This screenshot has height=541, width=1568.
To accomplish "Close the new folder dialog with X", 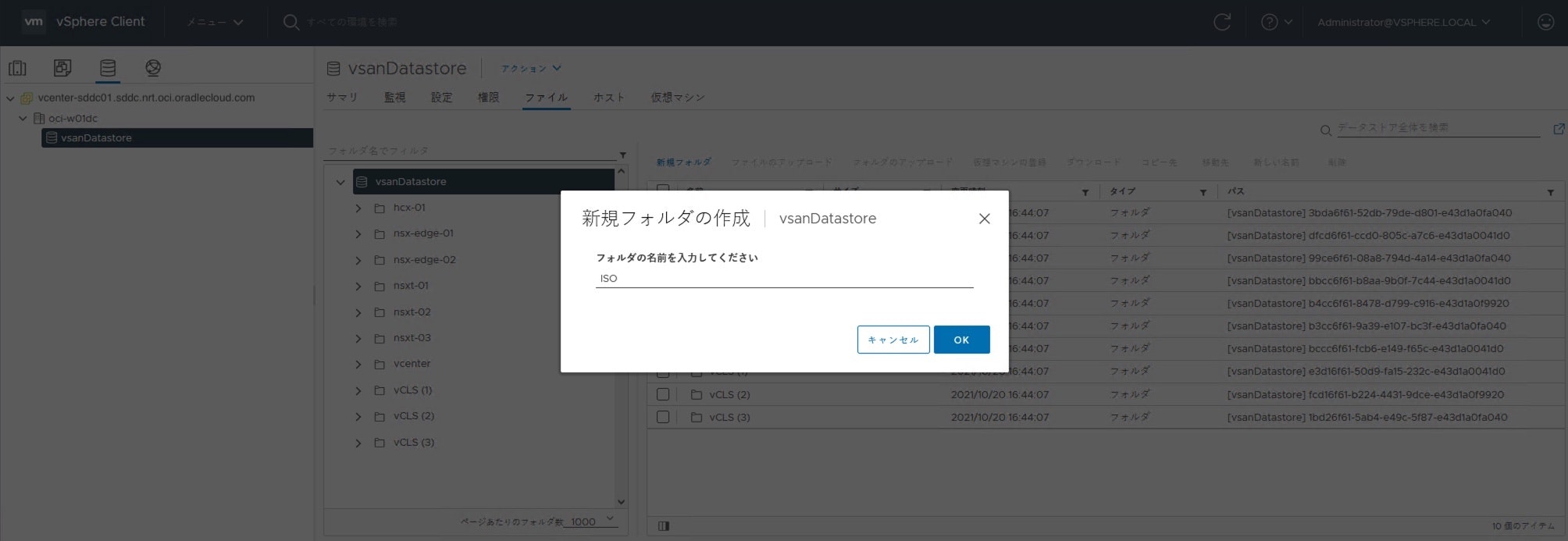I will tap(985, 219).
